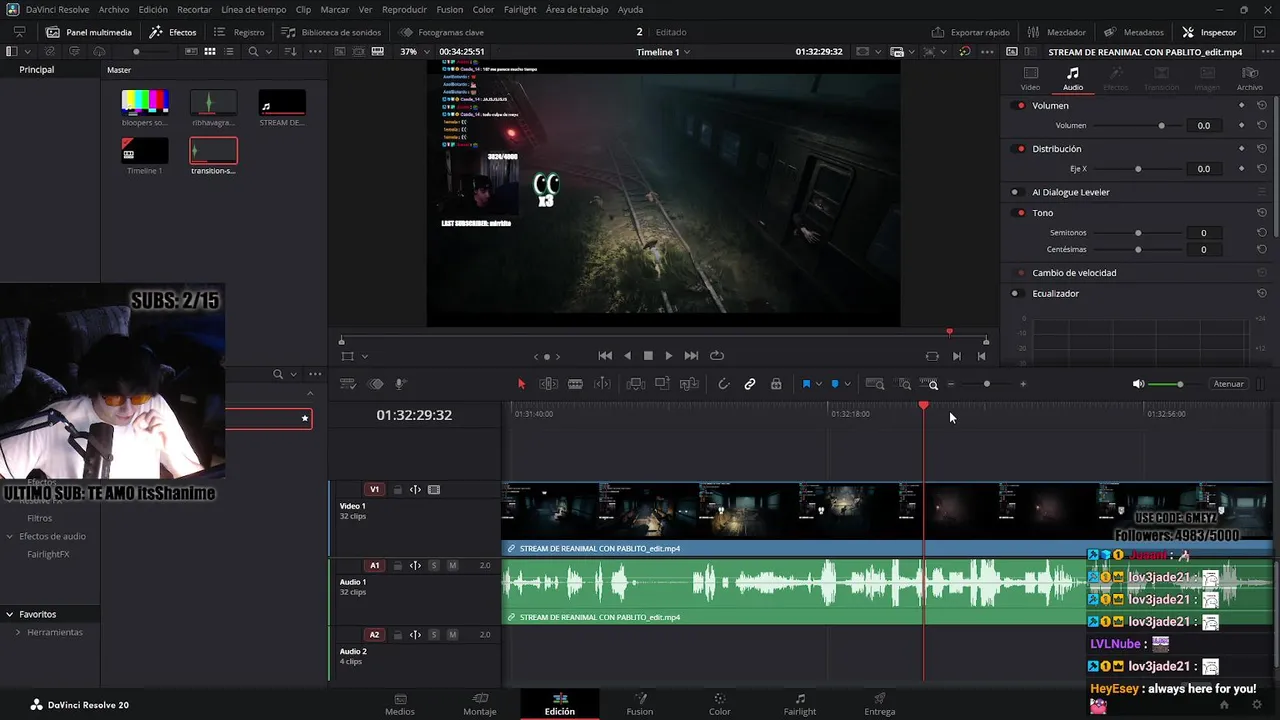The image size is (1280, 720).
Task: Open project settings gear in bottom-right corner
Action: pyautogui.click(x=1257, y=704)
